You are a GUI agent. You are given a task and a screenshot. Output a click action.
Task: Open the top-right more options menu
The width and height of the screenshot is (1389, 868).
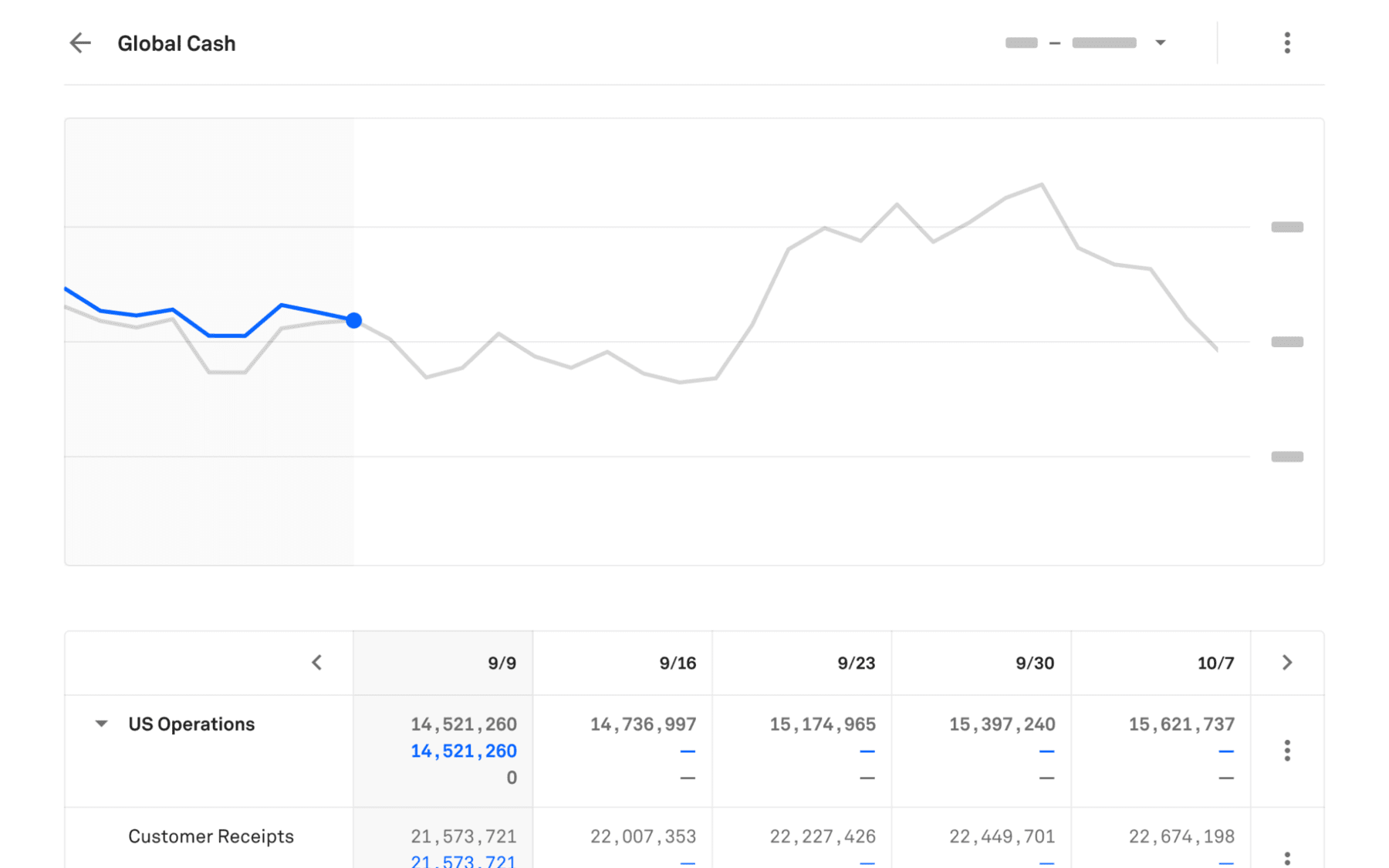(x=1286, y=43)
